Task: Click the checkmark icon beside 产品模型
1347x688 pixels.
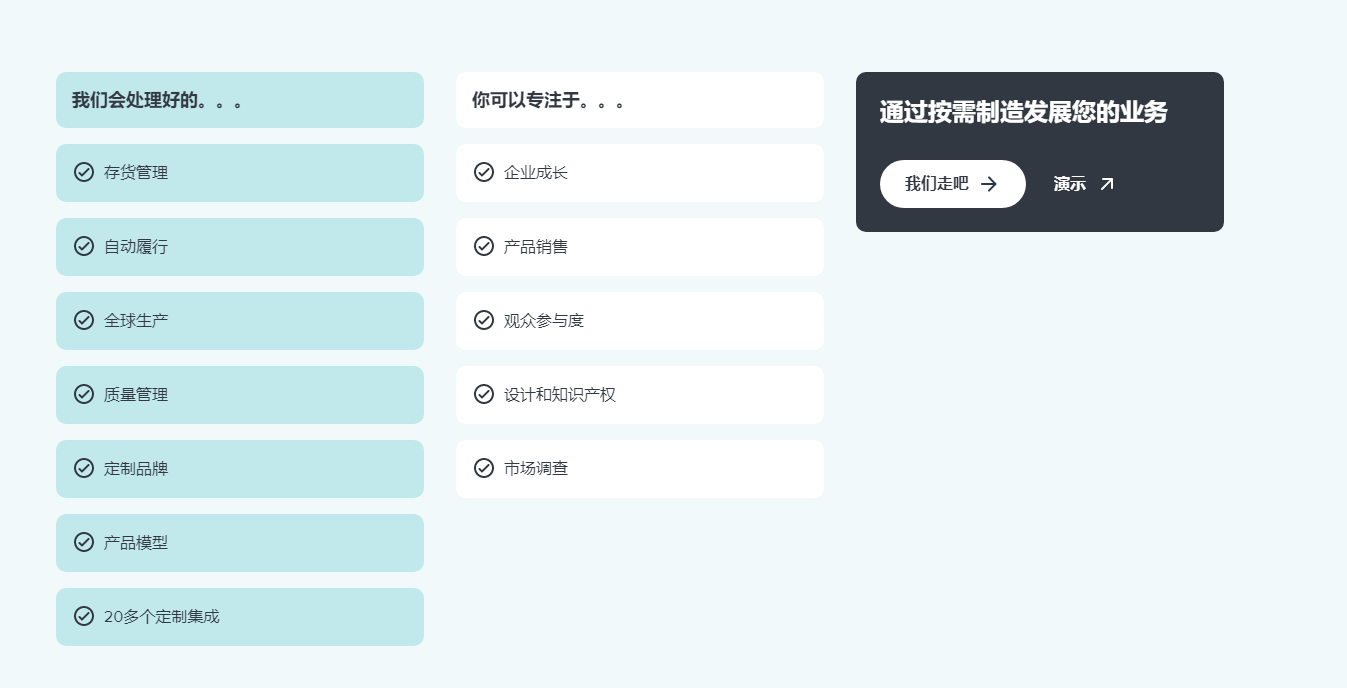Action: click(84, 542)
